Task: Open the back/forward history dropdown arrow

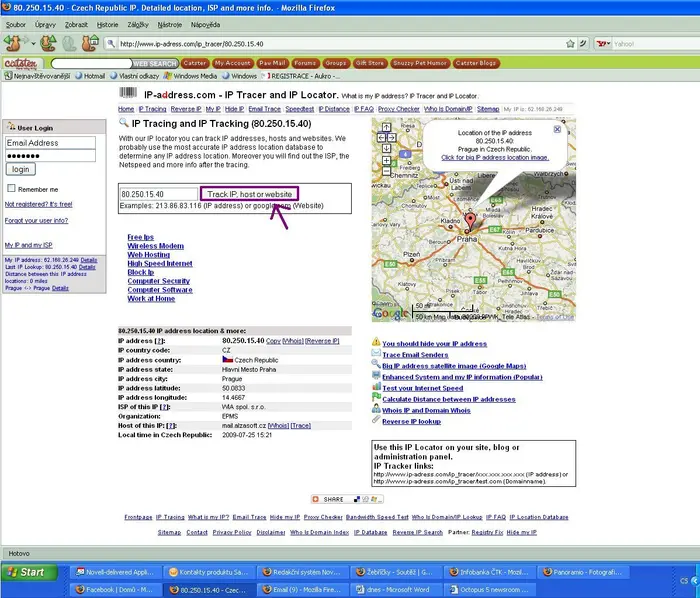Action: pyautogui.click(x=33, y=44)
